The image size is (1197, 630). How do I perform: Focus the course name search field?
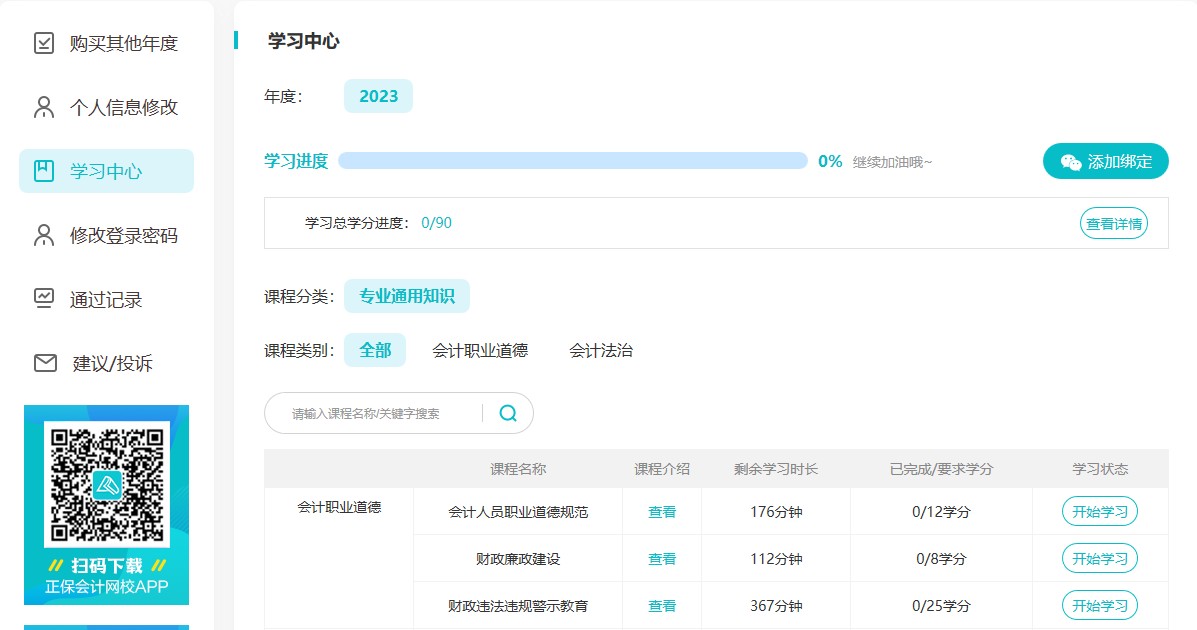click(380, 413)
